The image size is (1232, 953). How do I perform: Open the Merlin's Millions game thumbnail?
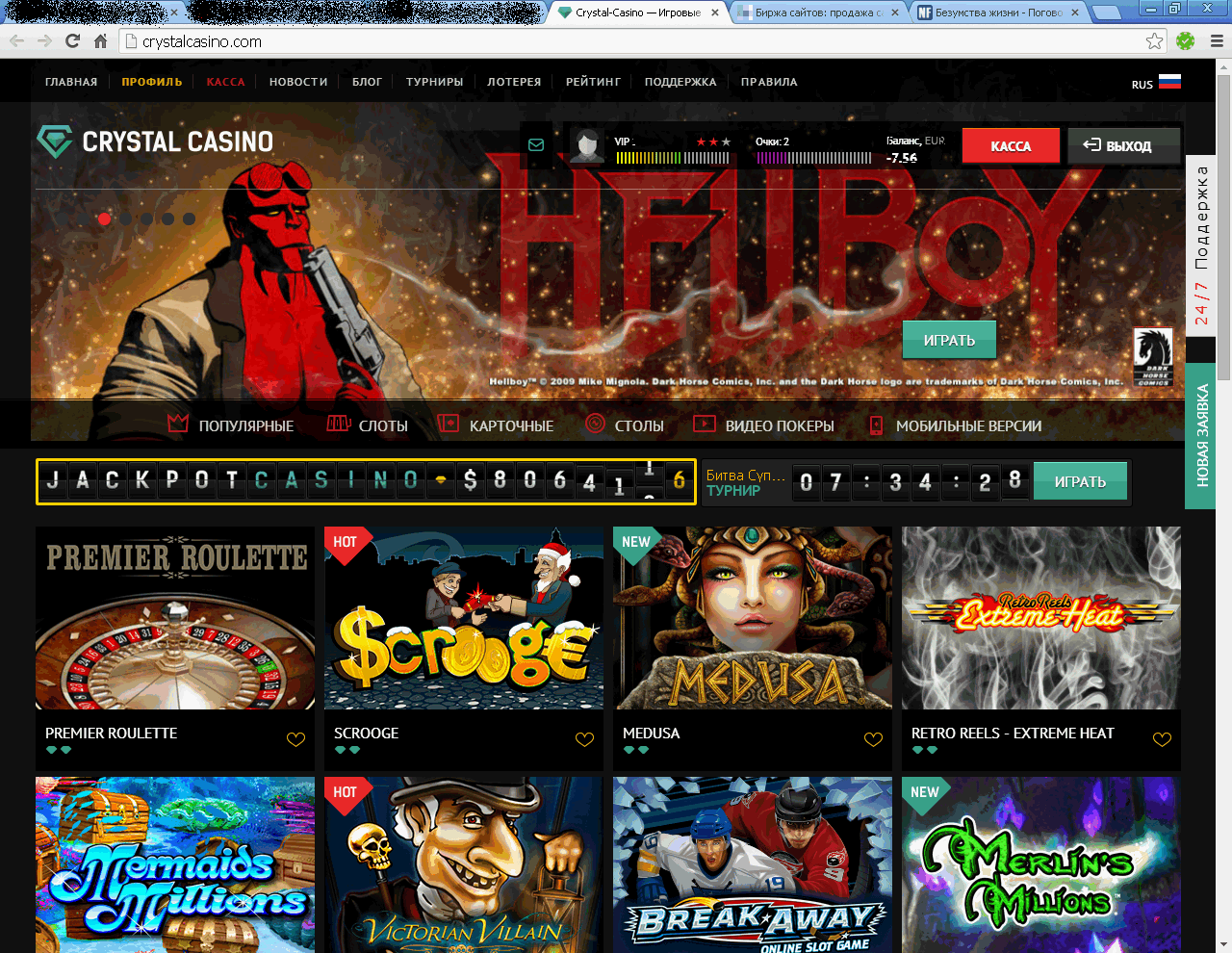pyautogui.click(x=1041, y=864)
